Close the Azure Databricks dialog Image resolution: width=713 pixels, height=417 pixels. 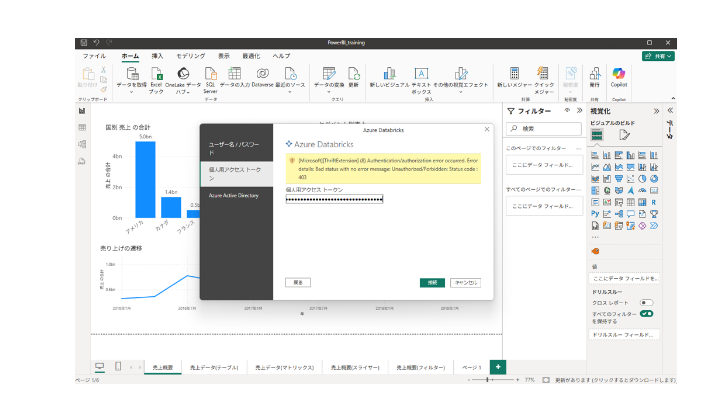tap(487, 129)
